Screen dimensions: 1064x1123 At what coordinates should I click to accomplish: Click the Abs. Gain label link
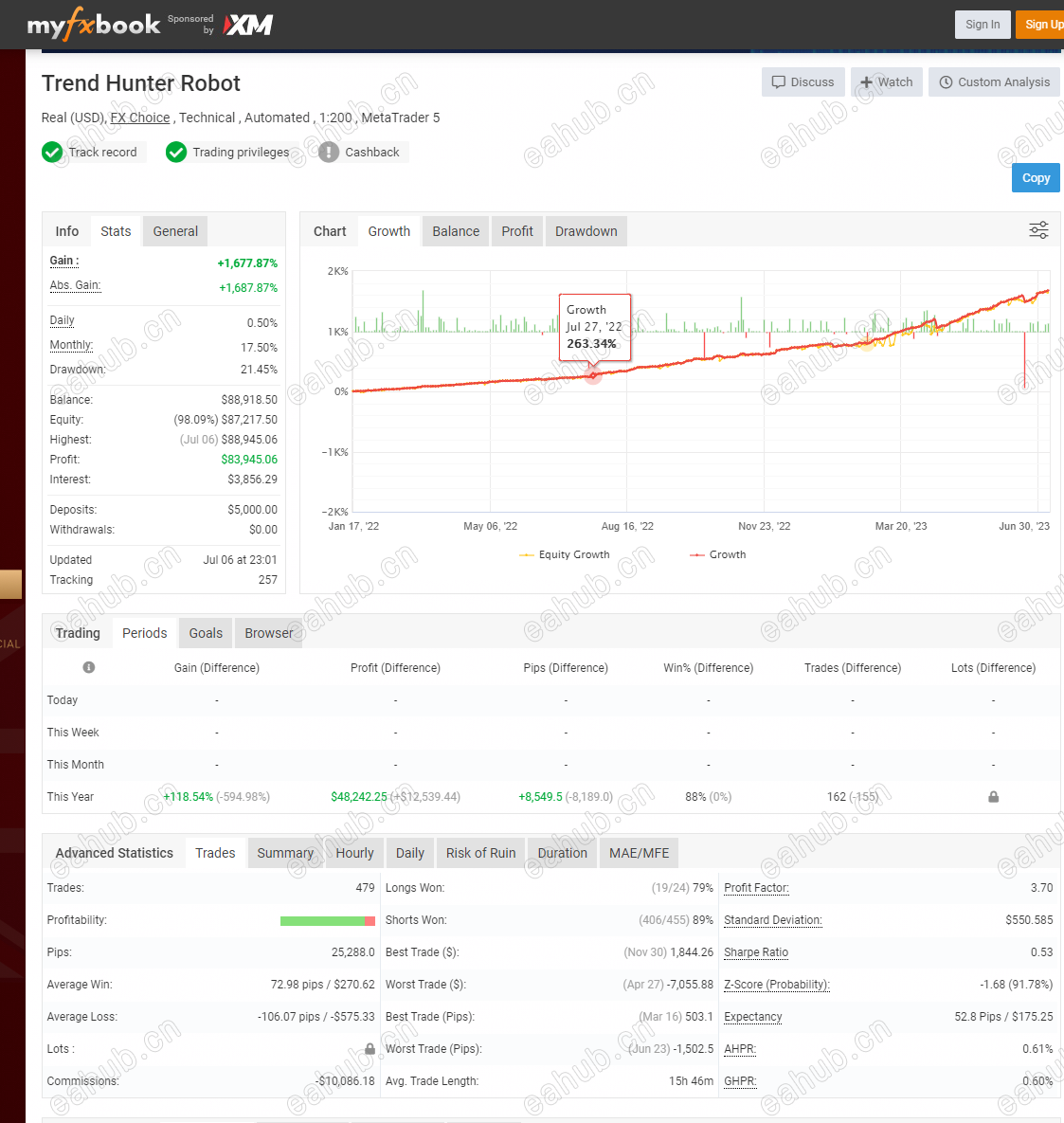tap(75, 285)
